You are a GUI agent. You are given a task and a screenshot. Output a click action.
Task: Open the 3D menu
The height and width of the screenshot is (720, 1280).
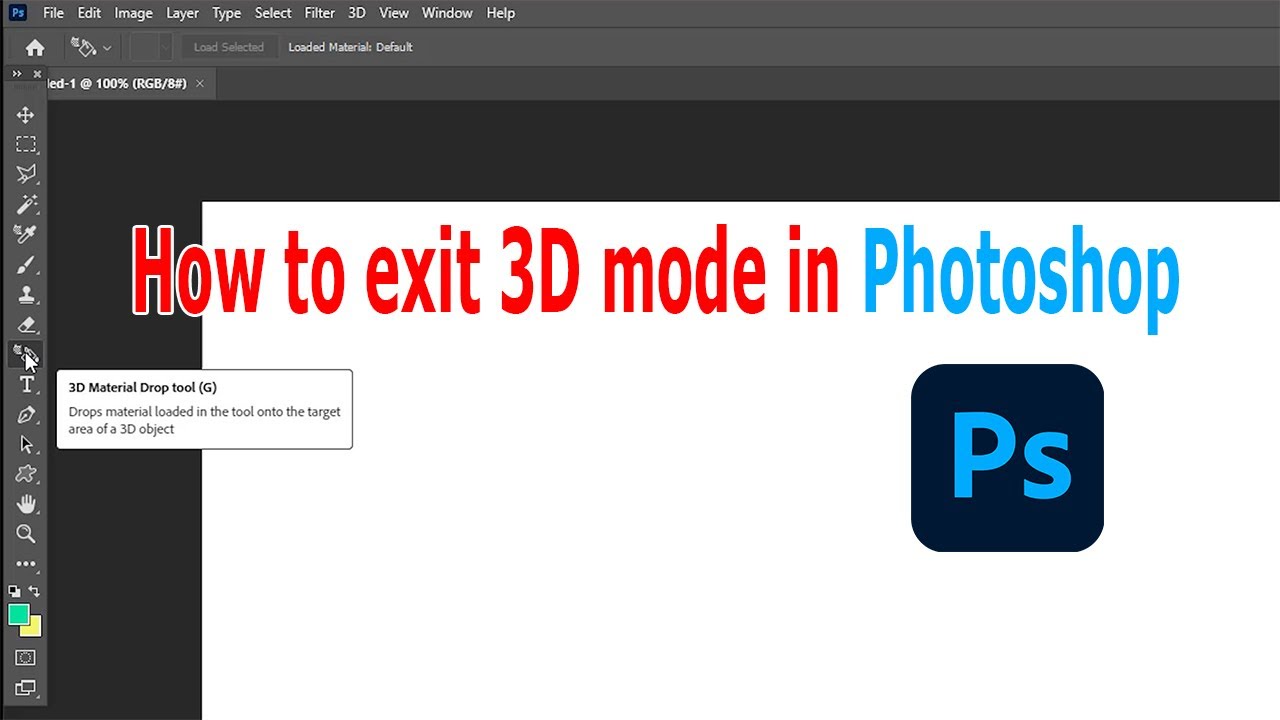tap(357, 13)
